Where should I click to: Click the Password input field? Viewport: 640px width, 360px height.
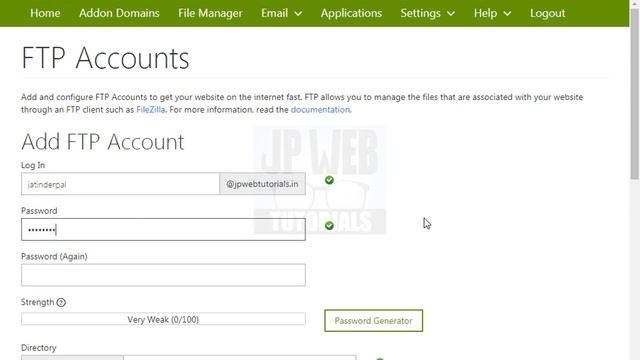tap(163, 229)
